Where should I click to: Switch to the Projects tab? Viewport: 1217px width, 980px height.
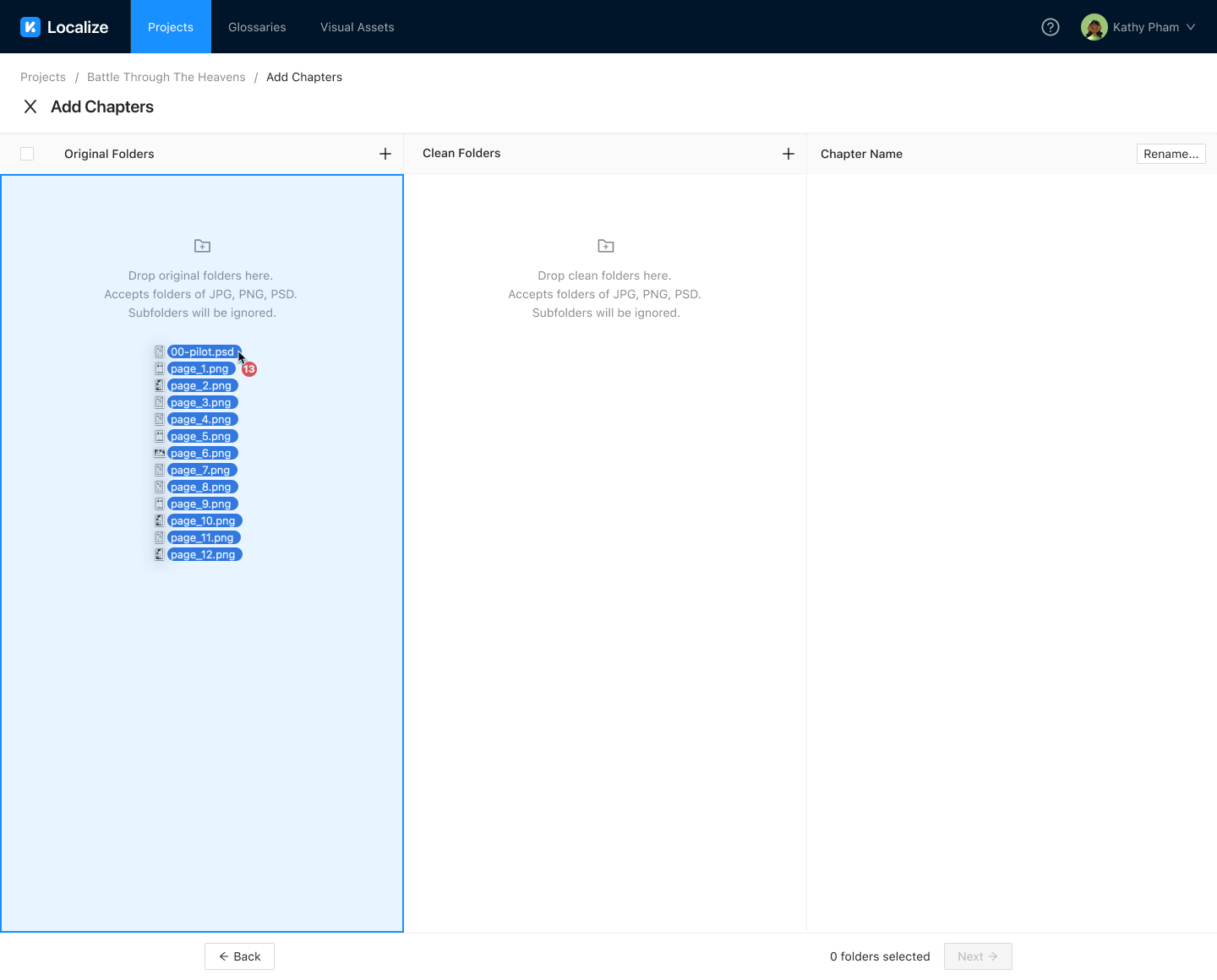click(171, 27)
